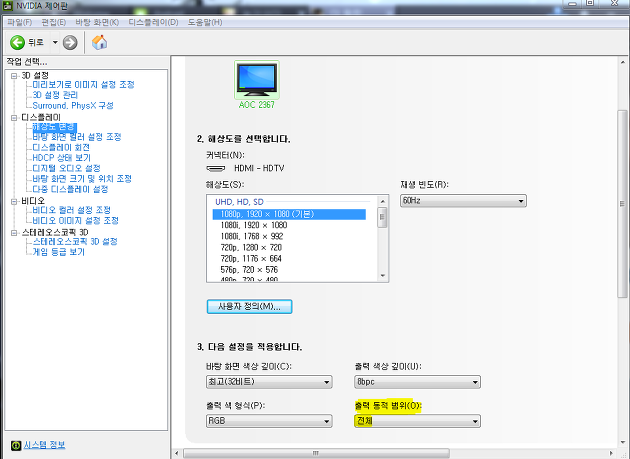The width and height of the screenshot is (630, 459).
Task: Open the 편집(E) menu
Action: pos(53,22)
